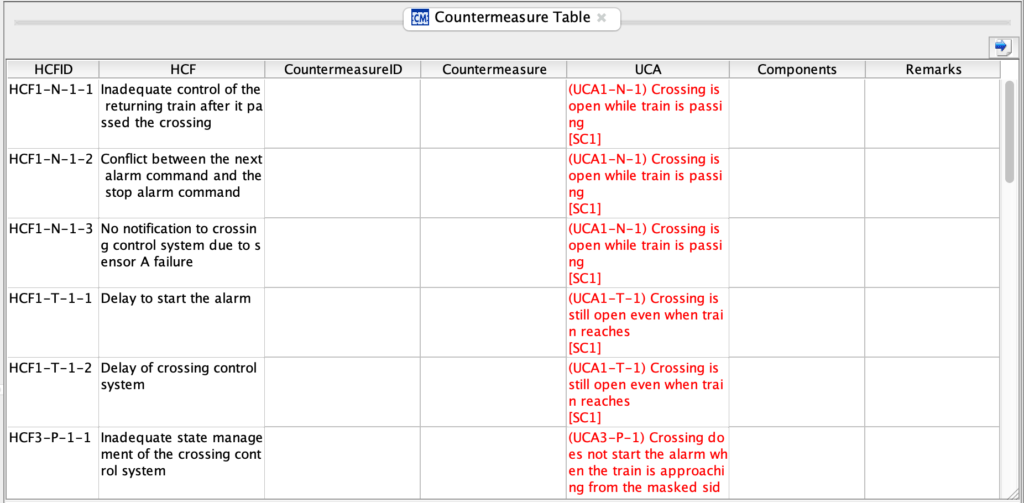The width and height of the screenshot is (1024, 503).
Task: Click the Countermeasure cell for HCF1-T-1-2
Action: tap(494, 391)
